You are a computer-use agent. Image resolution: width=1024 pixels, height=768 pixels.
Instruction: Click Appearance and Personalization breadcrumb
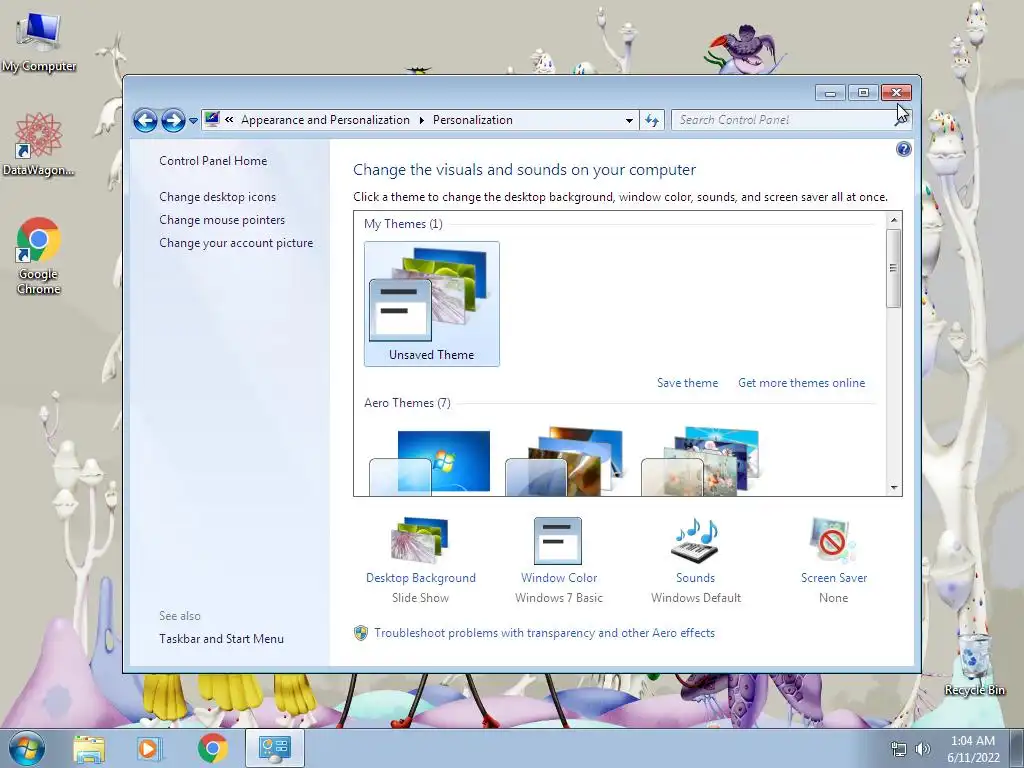click(325, 120)
